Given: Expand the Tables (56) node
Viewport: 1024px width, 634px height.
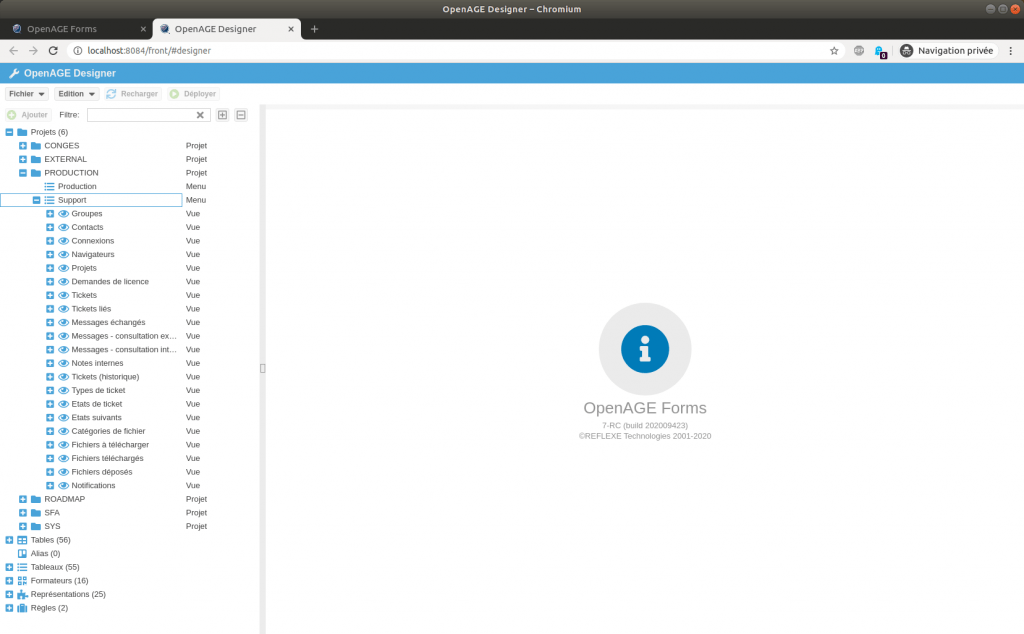Looking at the screenshot, I should [9, 540].
